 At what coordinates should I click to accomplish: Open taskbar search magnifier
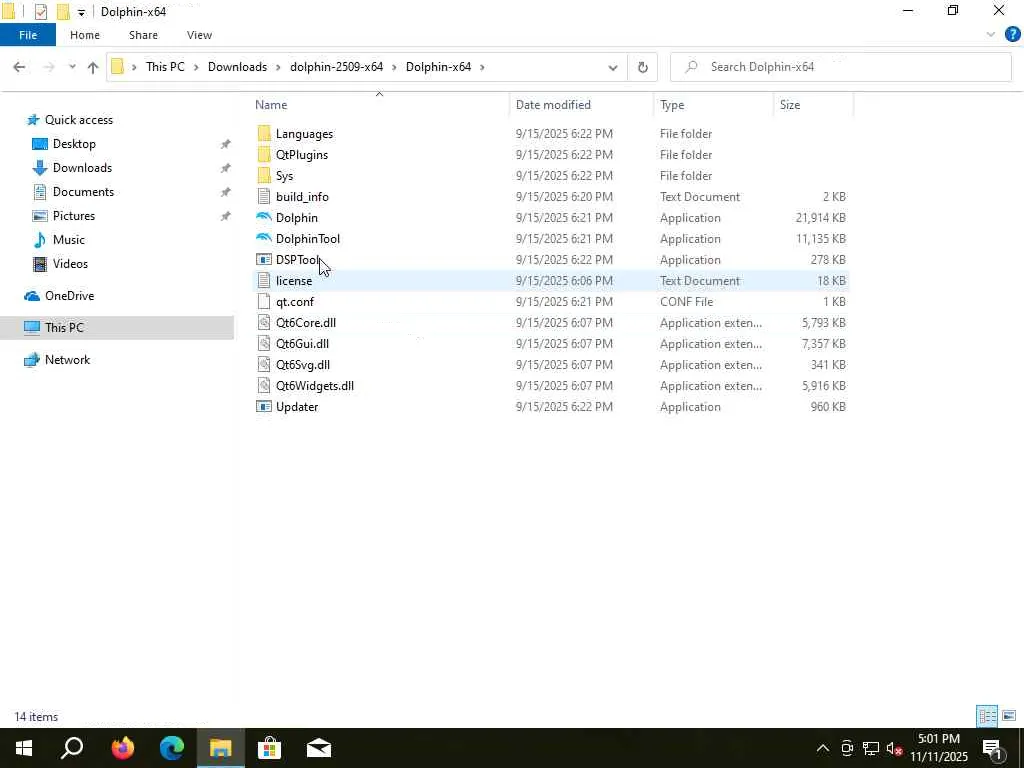[x=72, y=748]
